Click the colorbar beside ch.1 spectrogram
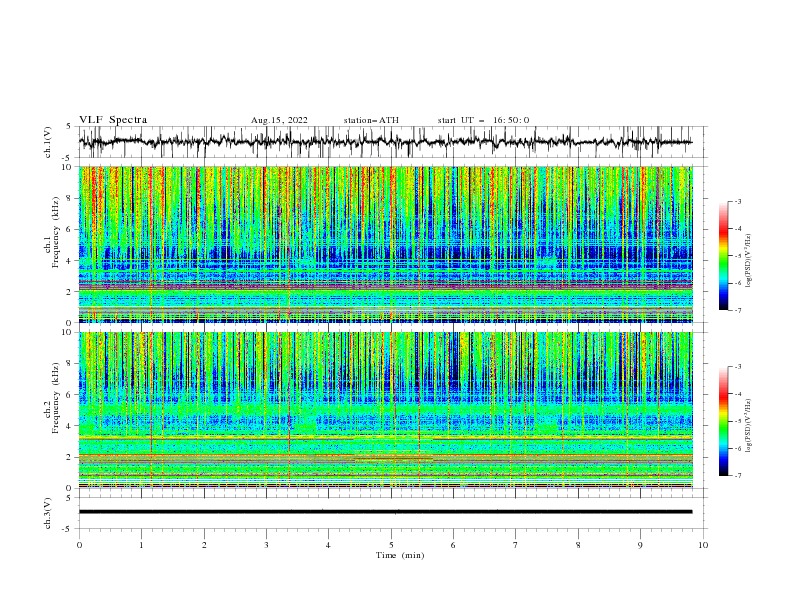 pos(724,255)
